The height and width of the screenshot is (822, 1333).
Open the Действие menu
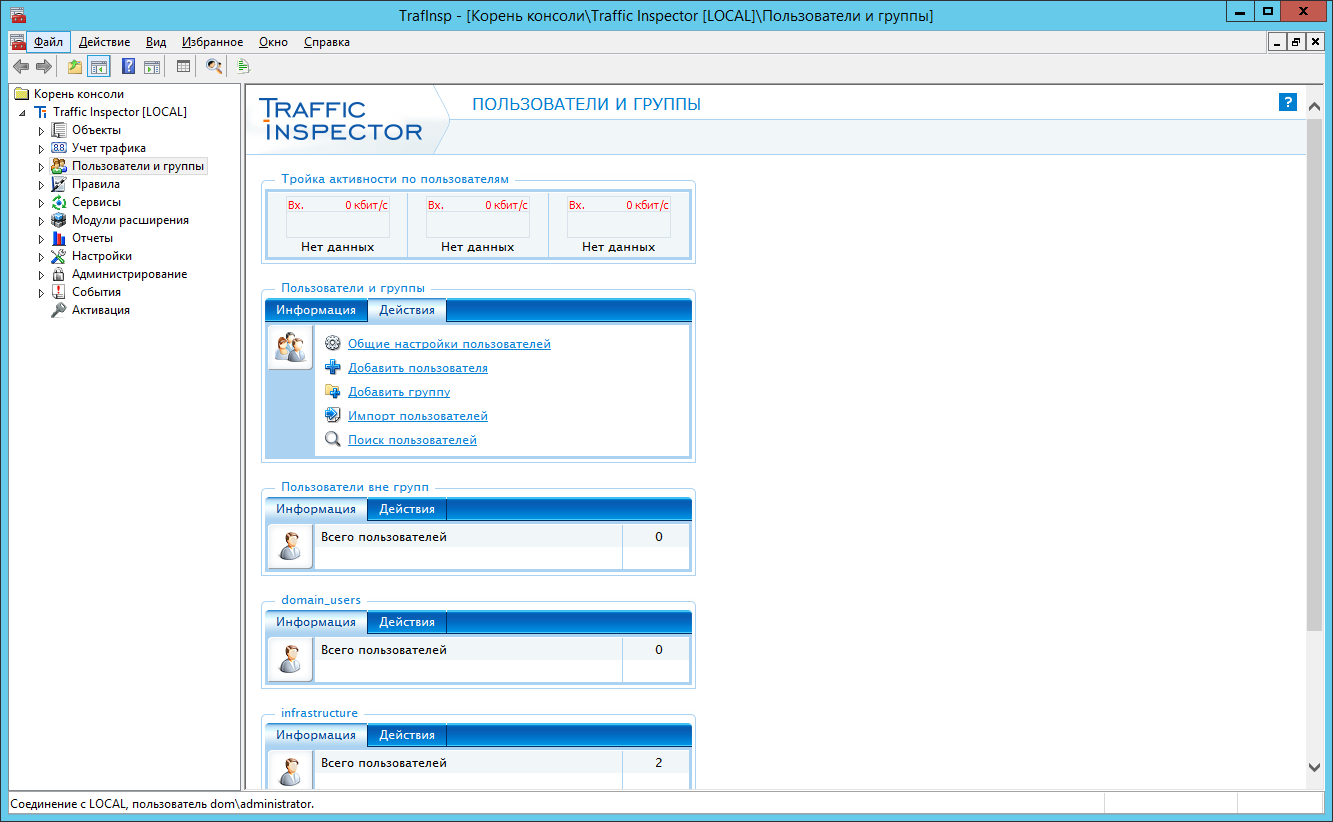click(104, 42)
